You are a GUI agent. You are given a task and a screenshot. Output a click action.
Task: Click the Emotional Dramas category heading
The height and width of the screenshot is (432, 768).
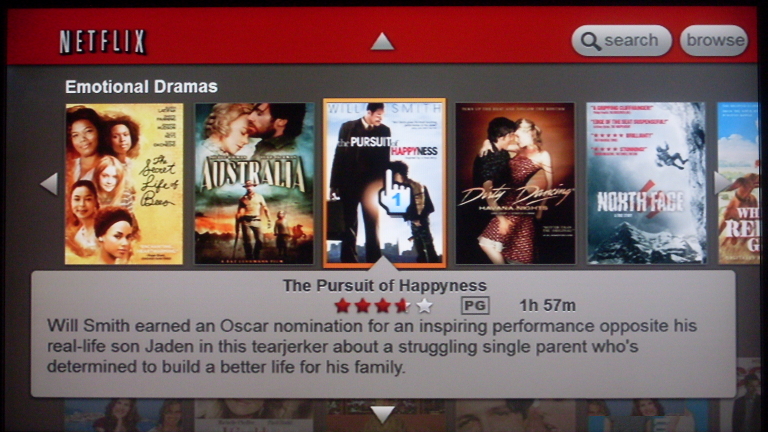coord(141,87)
